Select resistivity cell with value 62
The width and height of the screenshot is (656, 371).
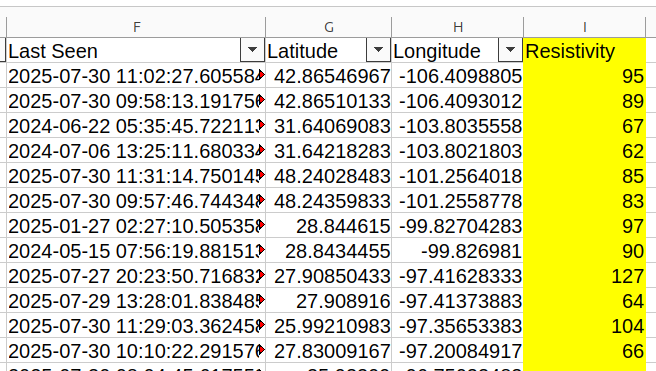(584, 151)
